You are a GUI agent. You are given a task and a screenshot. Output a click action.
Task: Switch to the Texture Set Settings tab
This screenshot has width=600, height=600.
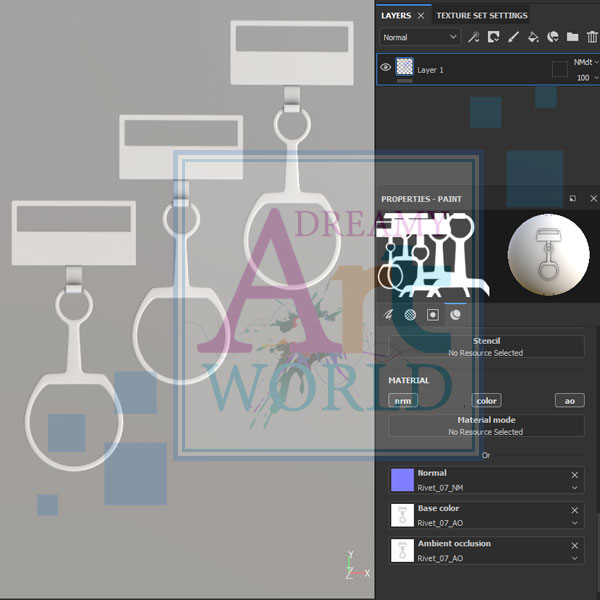click(x=482, y=15)
